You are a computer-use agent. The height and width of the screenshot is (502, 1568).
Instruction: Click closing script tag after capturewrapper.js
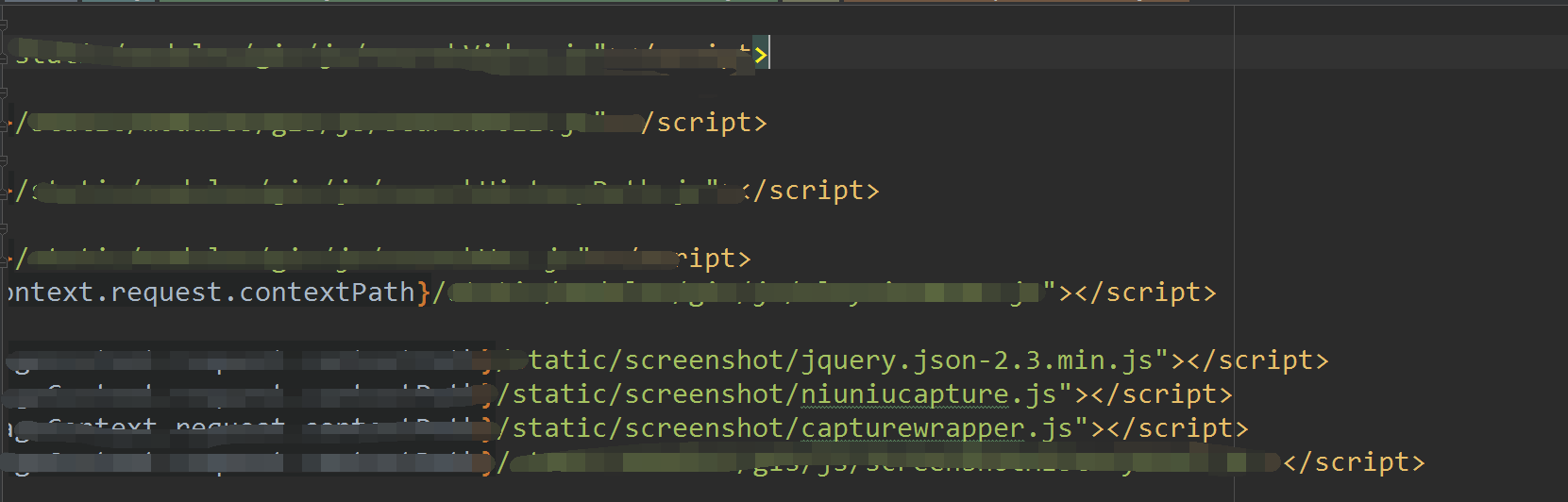(x=1178, y=428)
